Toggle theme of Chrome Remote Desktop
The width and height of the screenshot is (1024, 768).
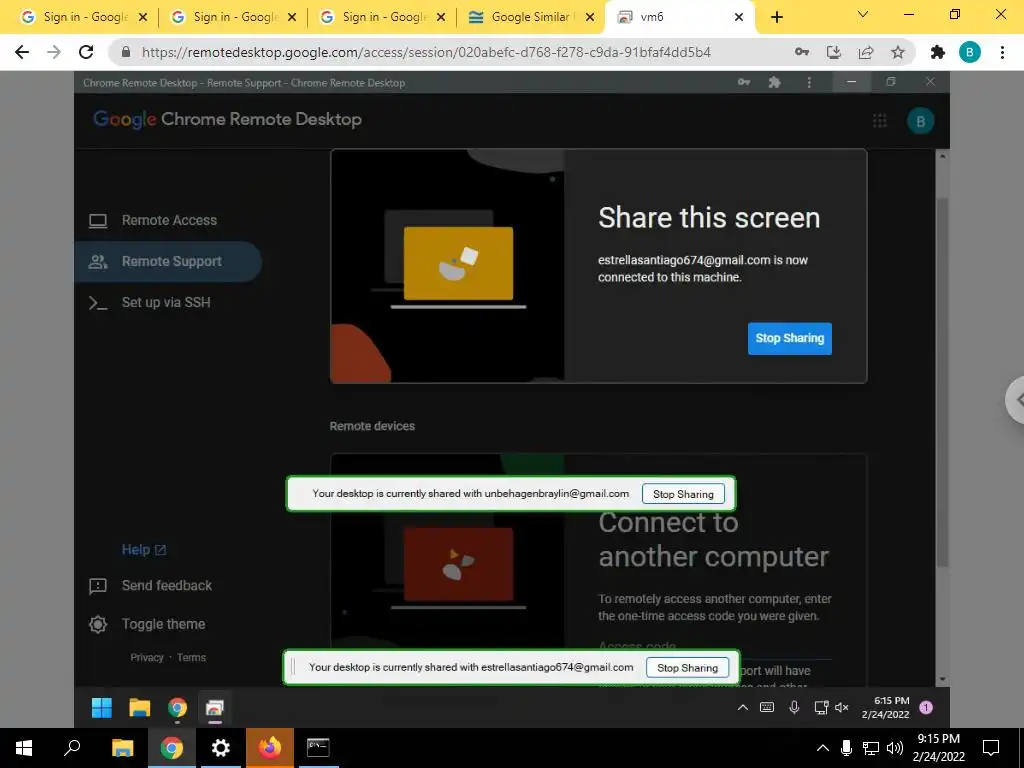pyautogui.click(x=163, y=624)
